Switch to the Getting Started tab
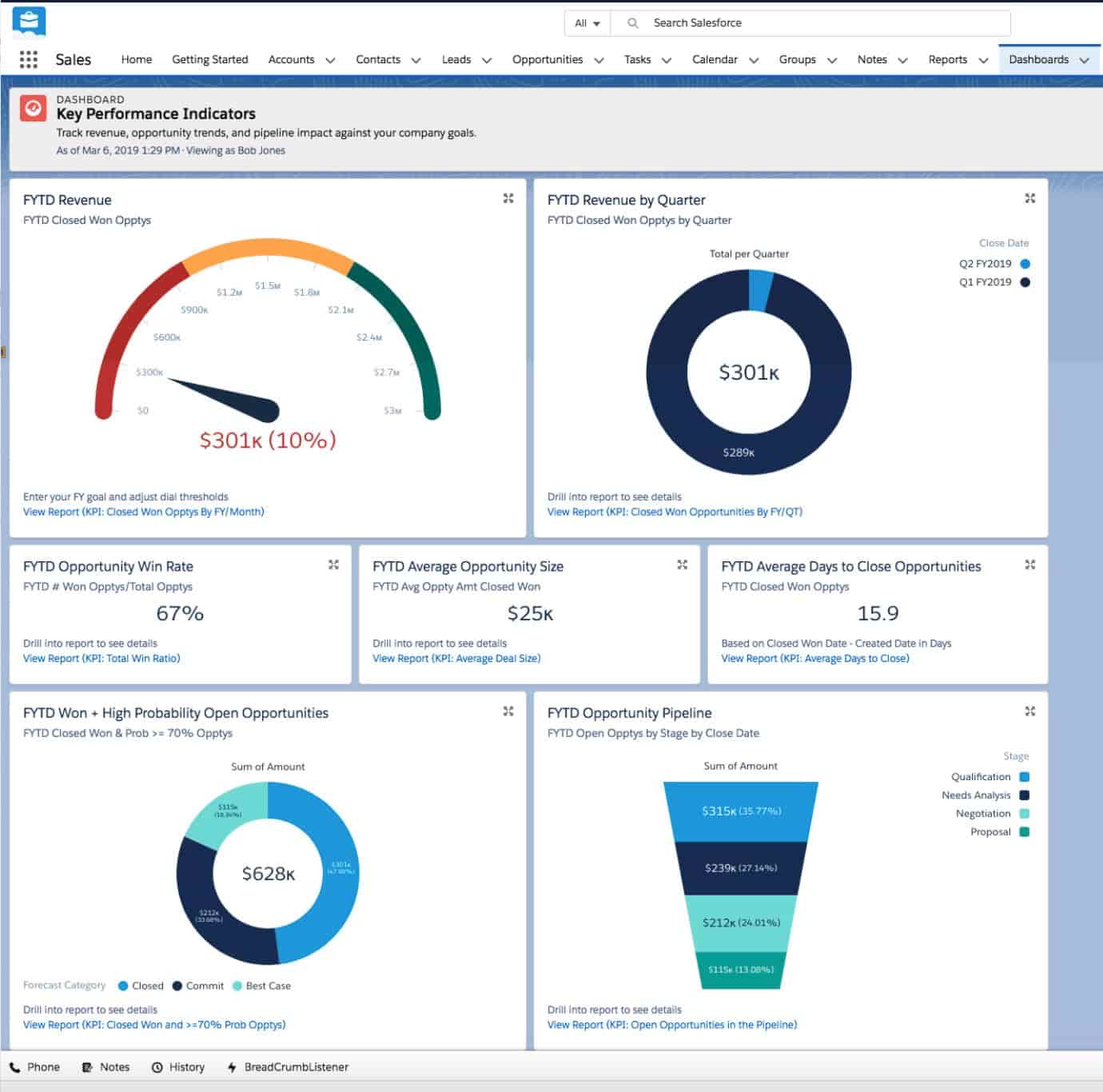This screenshot has width=1103, height=1092. pyautogui.click(x=209, y=59)
